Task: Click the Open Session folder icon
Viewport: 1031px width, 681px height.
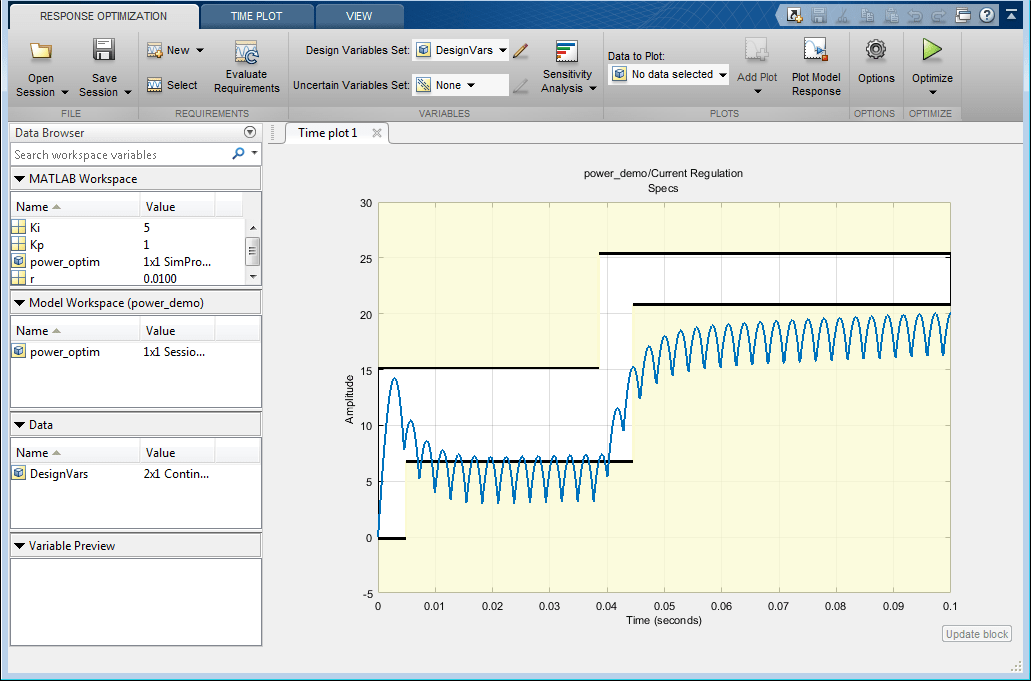Action: (41, 51)
